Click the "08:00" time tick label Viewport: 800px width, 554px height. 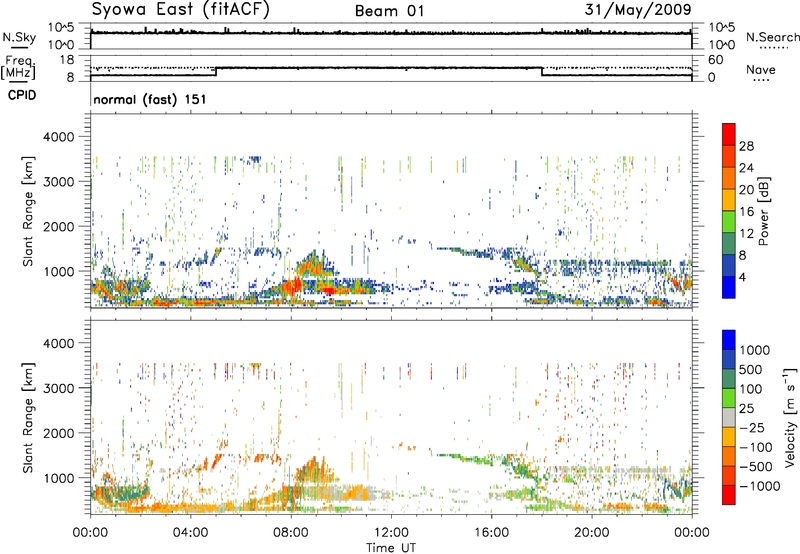tap(291, 533)
